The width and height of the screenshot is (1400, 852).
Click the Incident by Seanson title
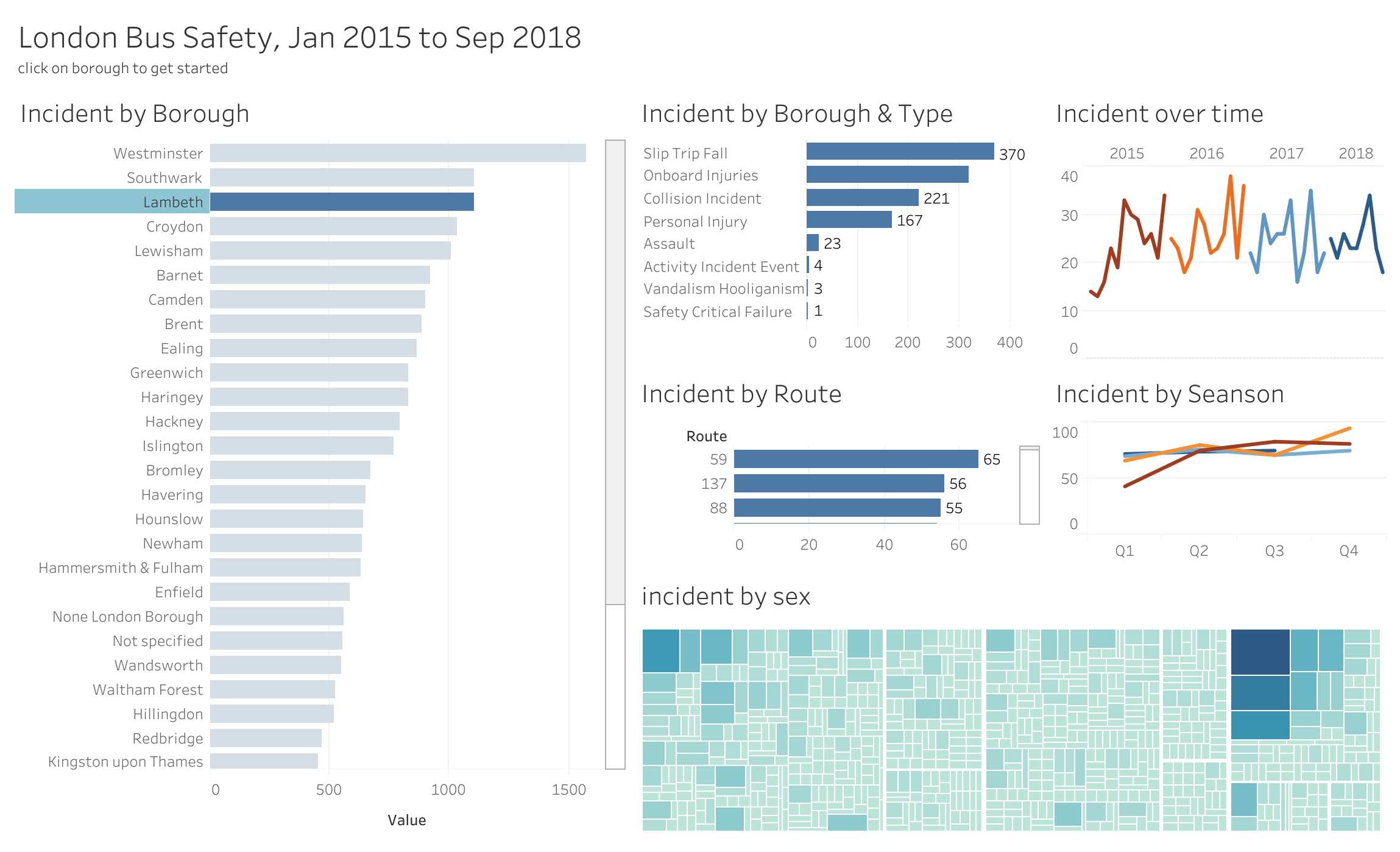[1170, 394]
